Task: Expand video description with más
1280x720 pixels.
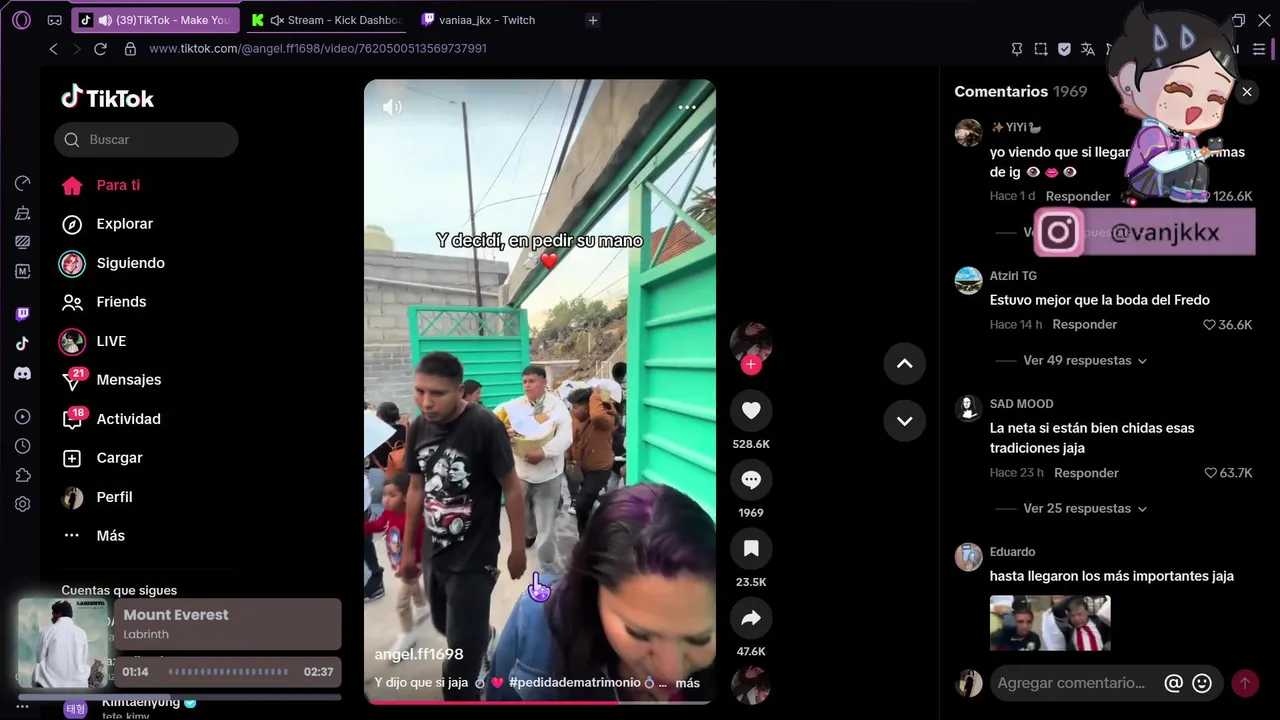Action: tap(687, 683)
